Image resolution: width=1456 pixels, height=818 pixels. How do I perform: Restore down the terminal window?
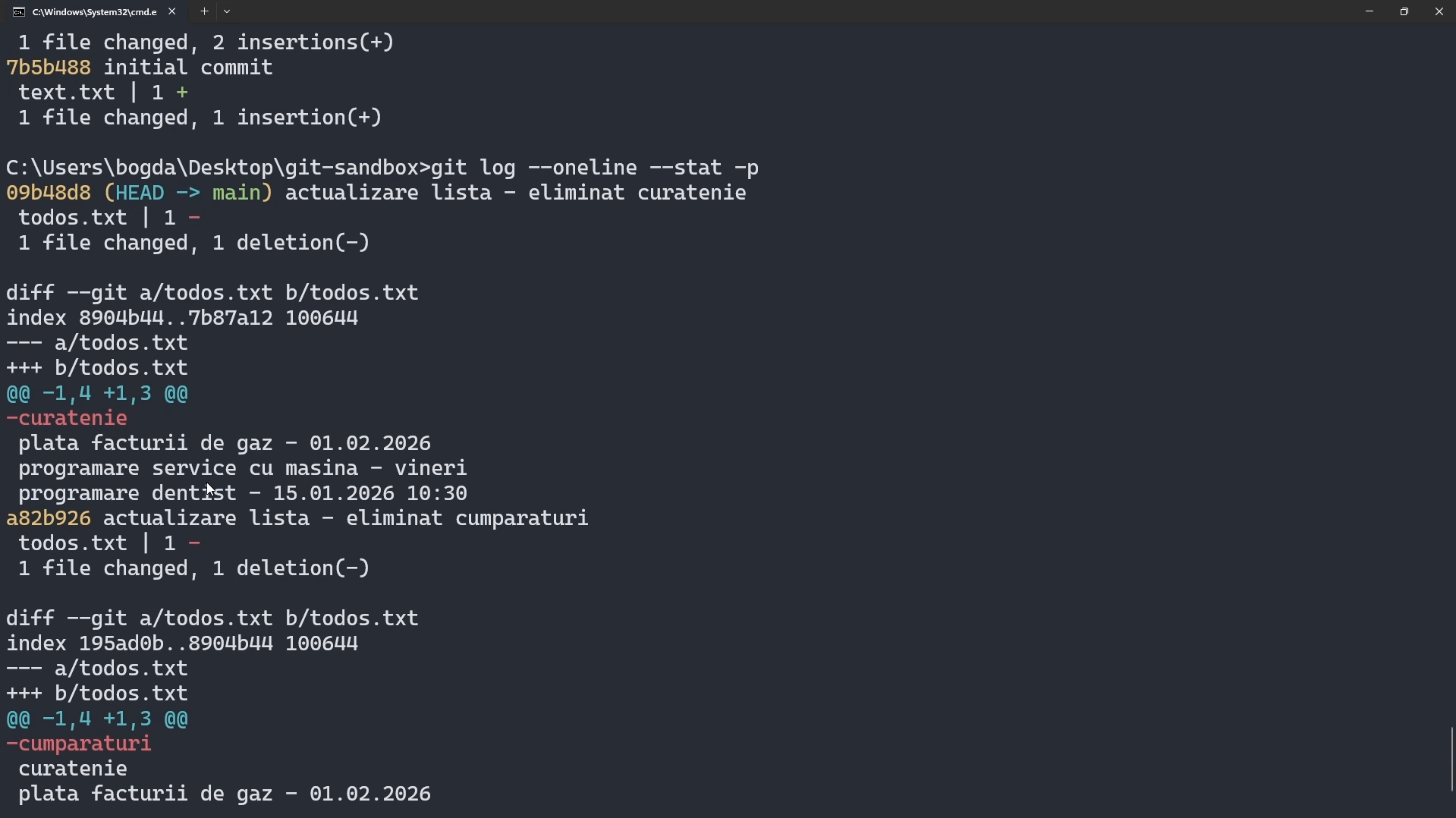1404,11
